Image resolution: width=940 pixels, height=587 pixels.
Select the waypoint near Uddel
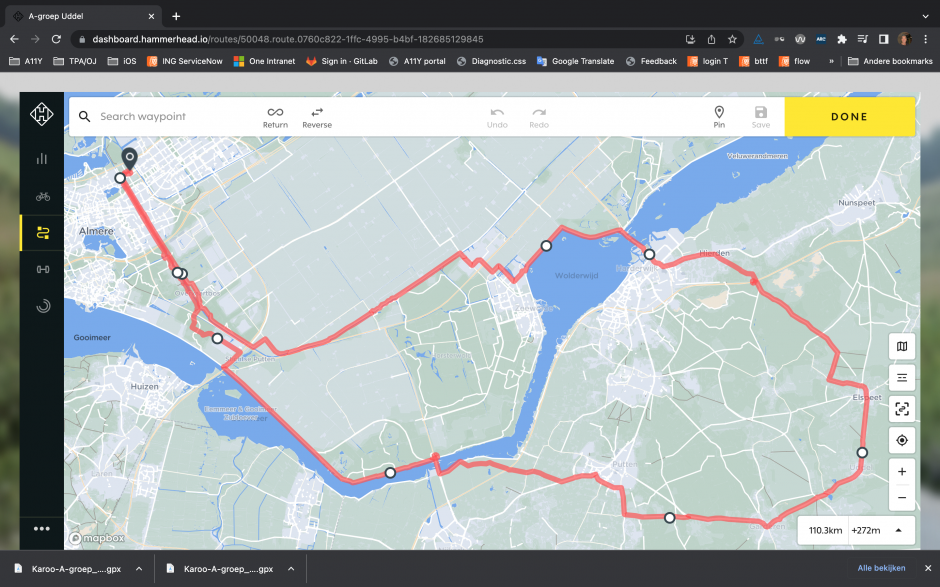coord(862,452)
